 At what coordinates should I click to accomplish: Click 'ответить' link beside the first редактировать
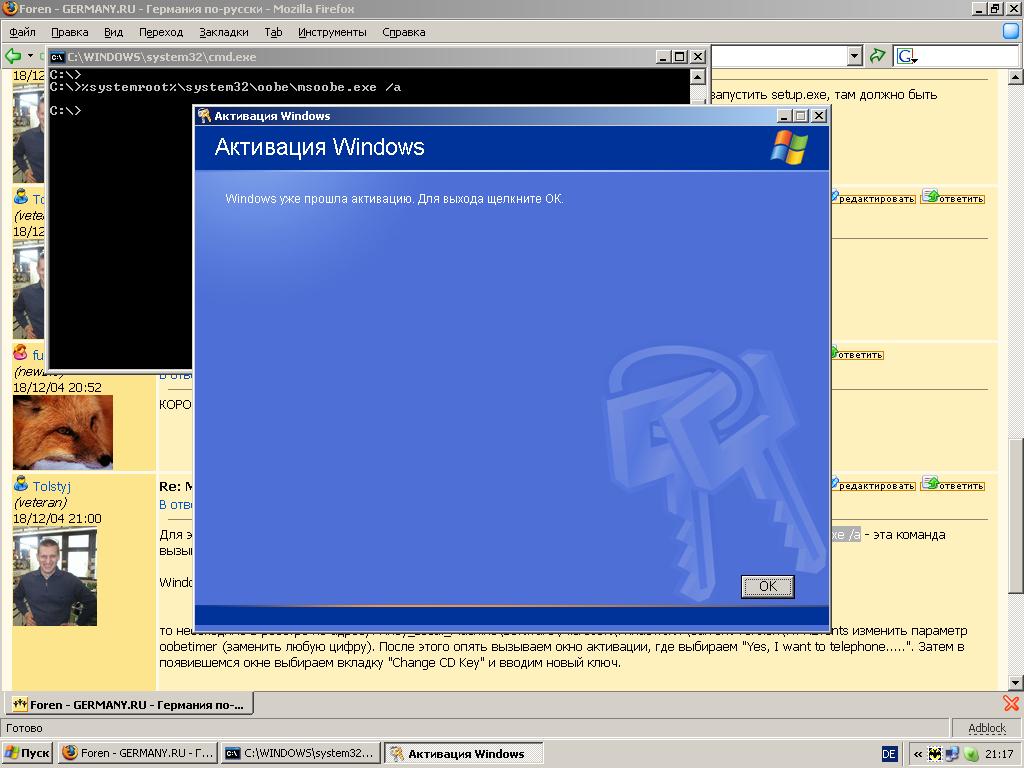[953, 197]
